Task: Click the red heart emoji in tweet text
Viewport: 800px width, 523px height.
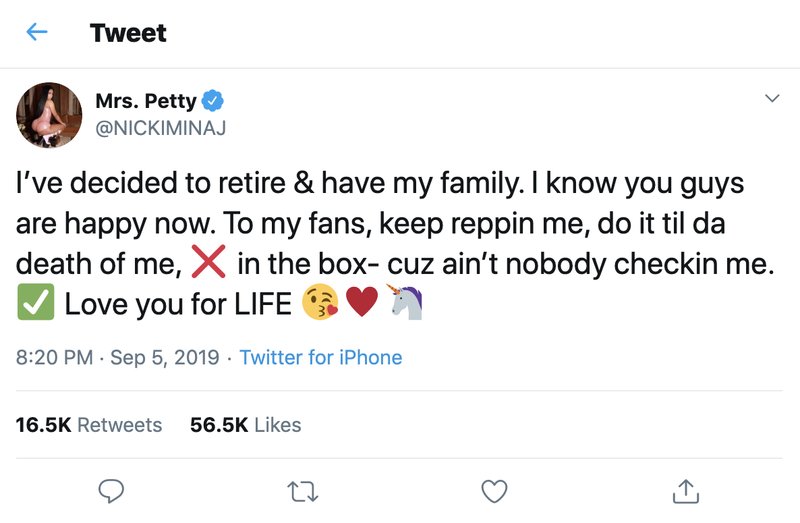Action: tap(362, 303)
